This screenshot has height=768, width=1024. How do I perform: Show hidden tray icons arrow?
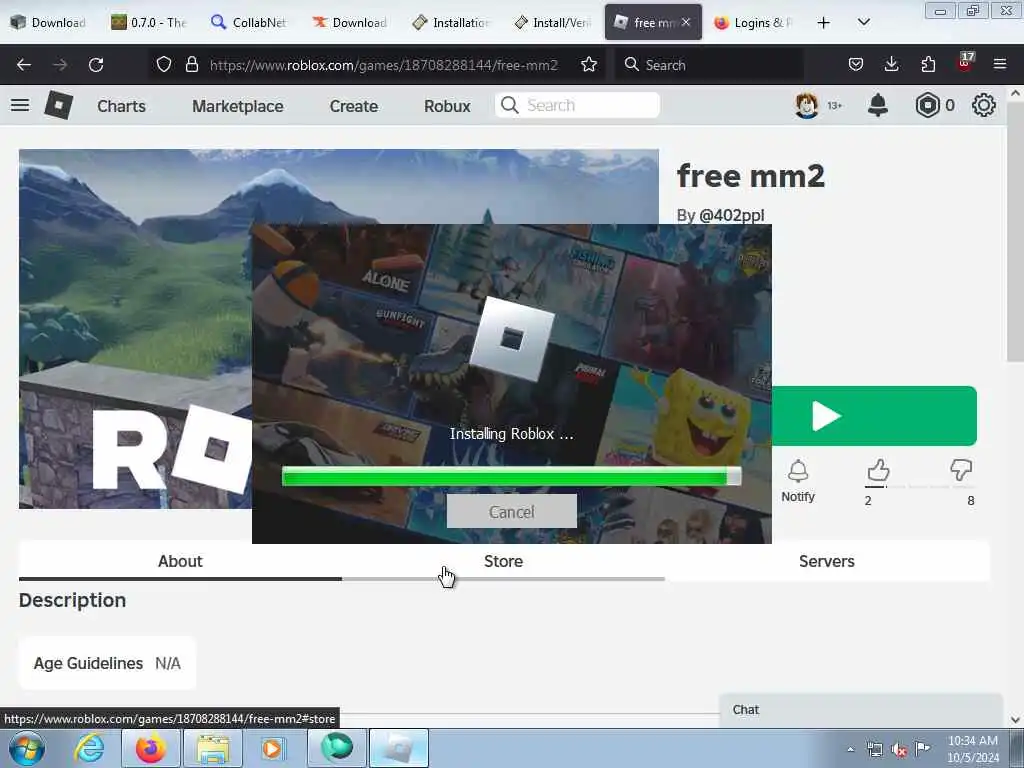click(x=850, y=750)
